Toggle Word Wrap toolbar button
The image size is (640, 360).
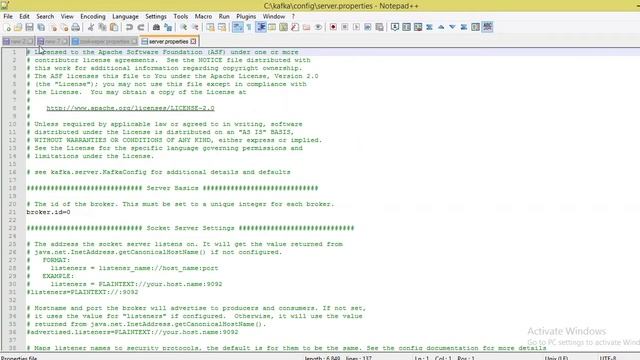click(x=238, y=27)
